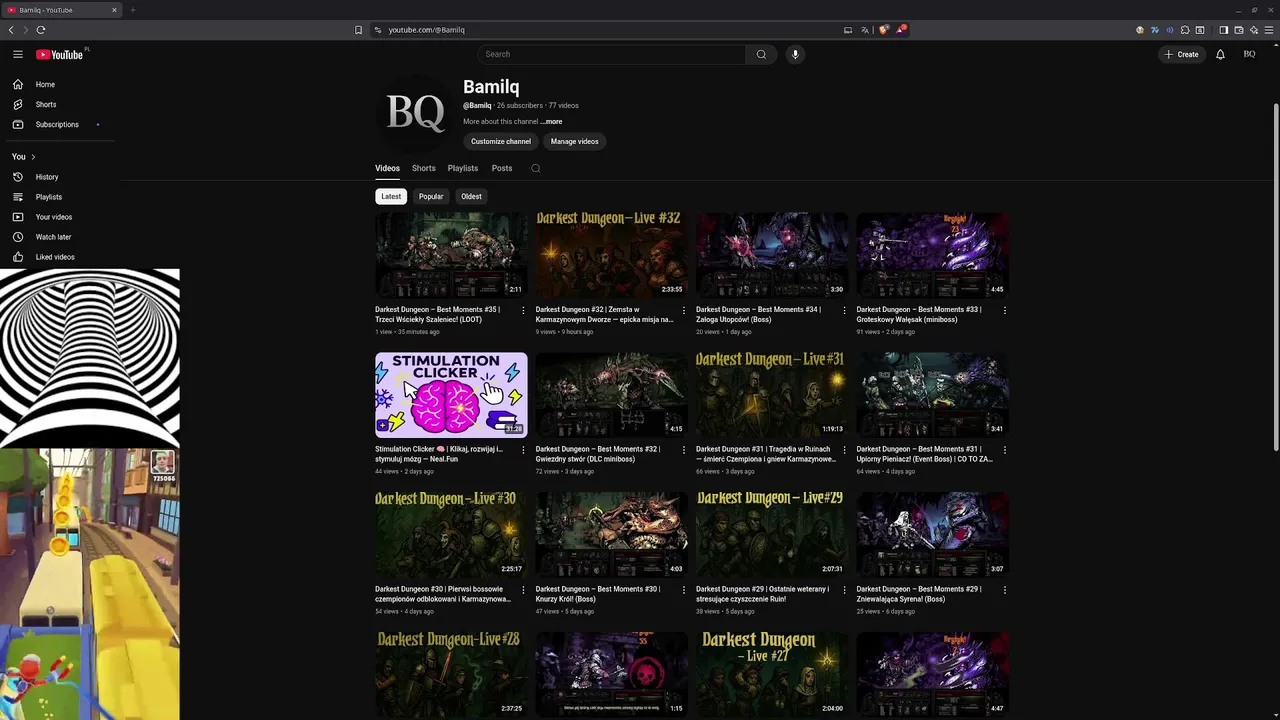The width and height of the screenshot is (1280, 720).
Task: Bookmark this page in the address bar
Action: 358,30
